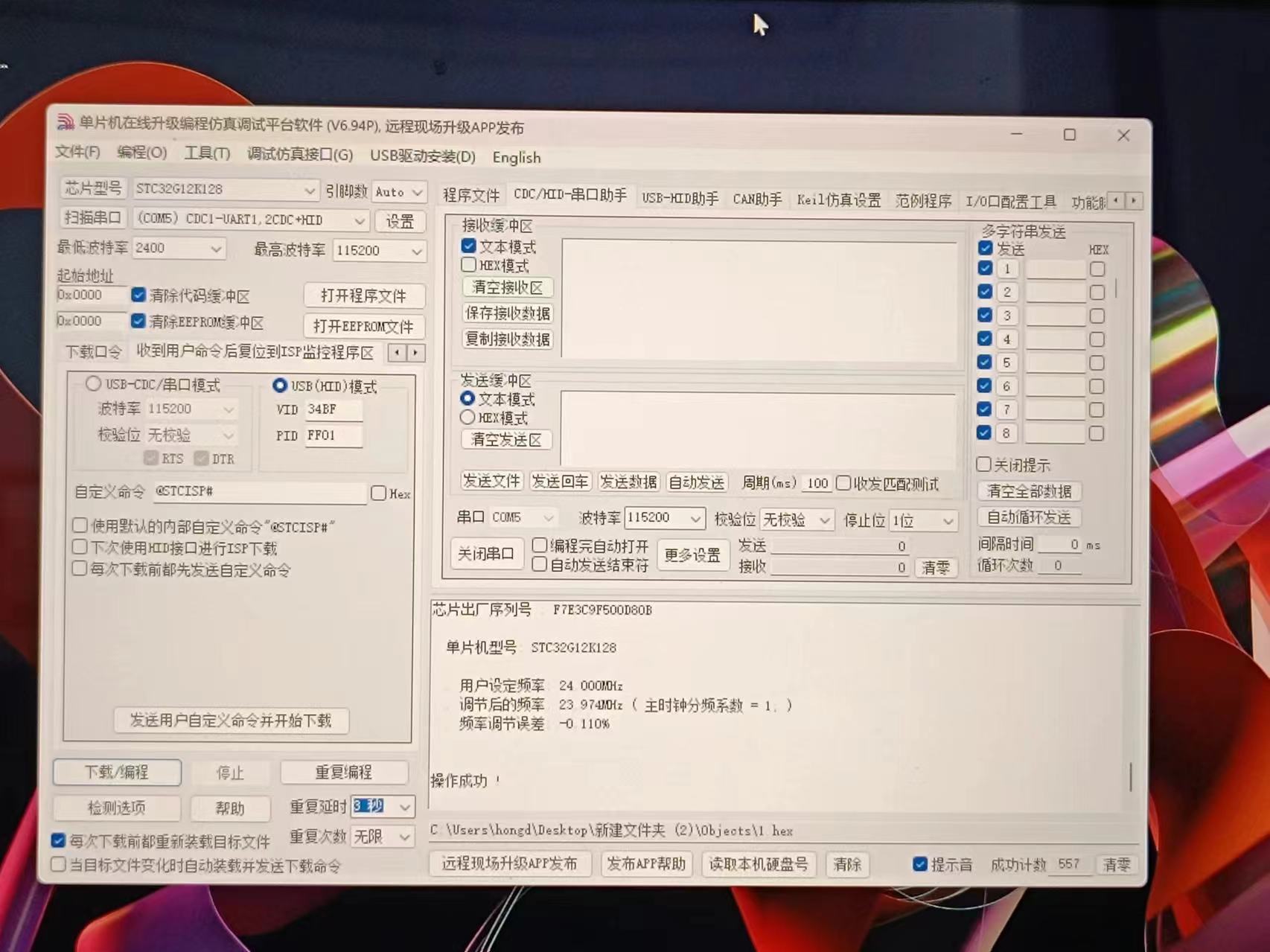Expand the 重复延时 3秒 dropdown

(x=404, y=807)
